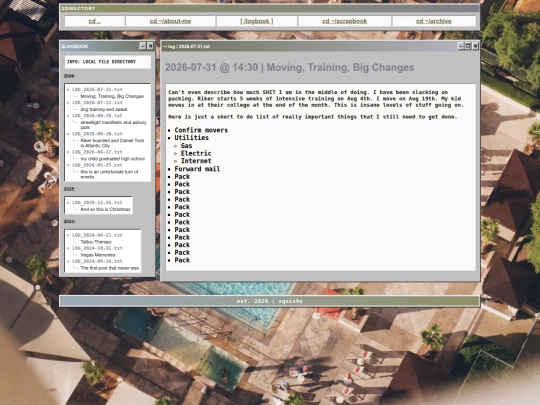Open 'my child graduated high school' entry

(113, 159)
